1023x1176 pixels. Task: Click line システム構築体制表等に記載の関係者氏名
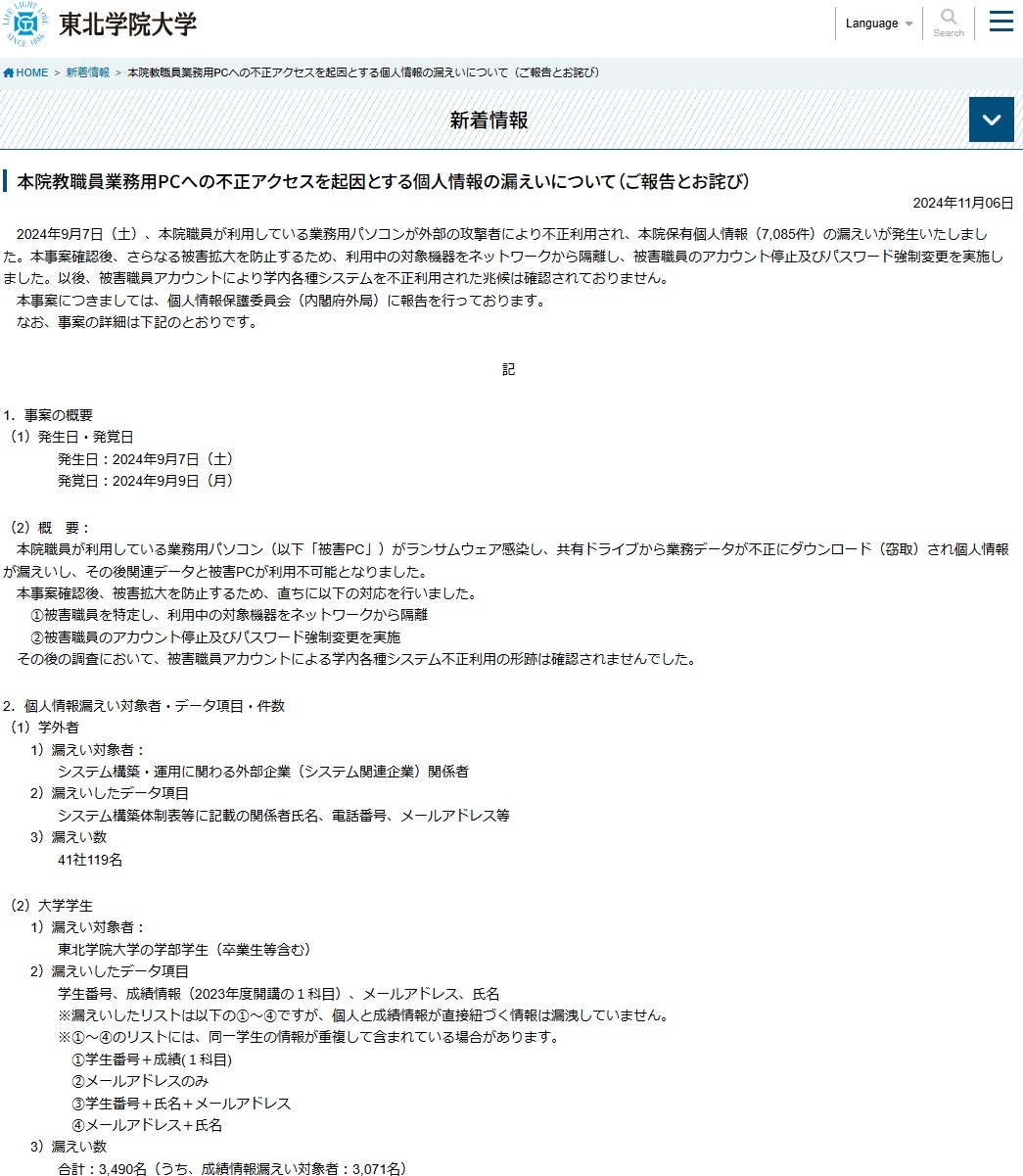pyautogui.click(x=284, y=816)
